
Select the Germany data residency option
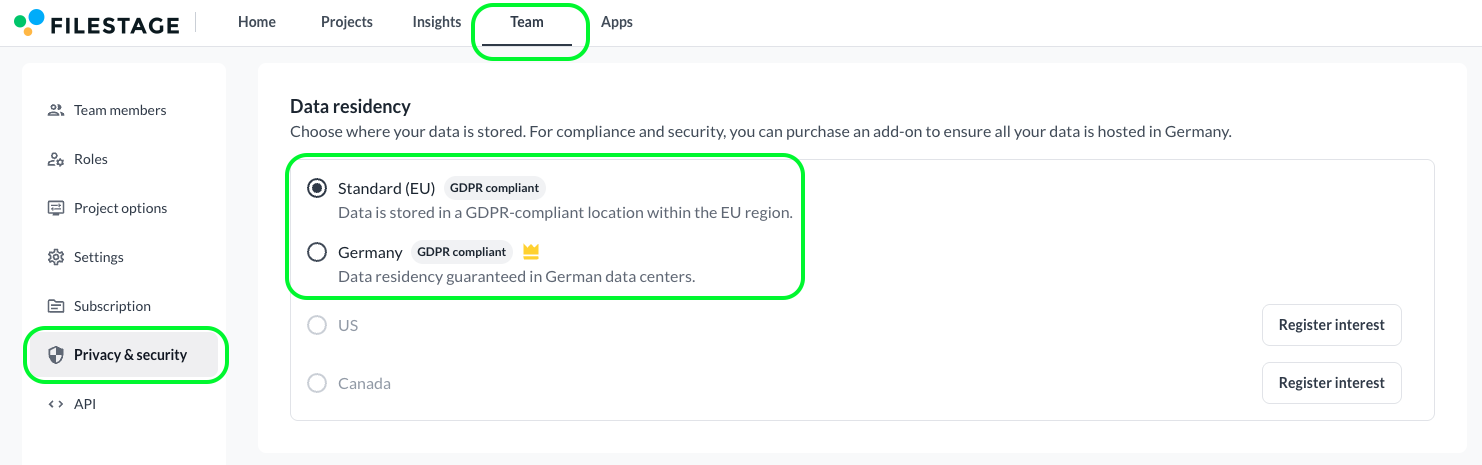[317, 252]
